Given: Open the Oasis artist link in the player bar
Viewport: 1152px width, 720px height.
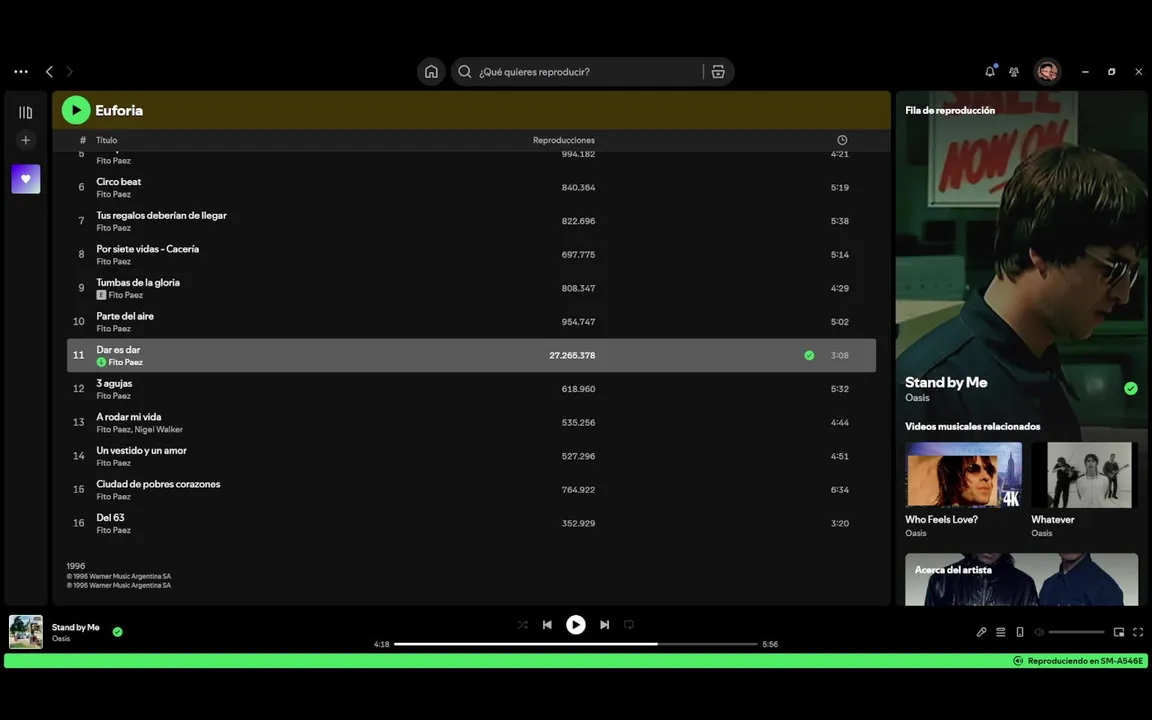Looking at the screenshot, I should [61, 638].
